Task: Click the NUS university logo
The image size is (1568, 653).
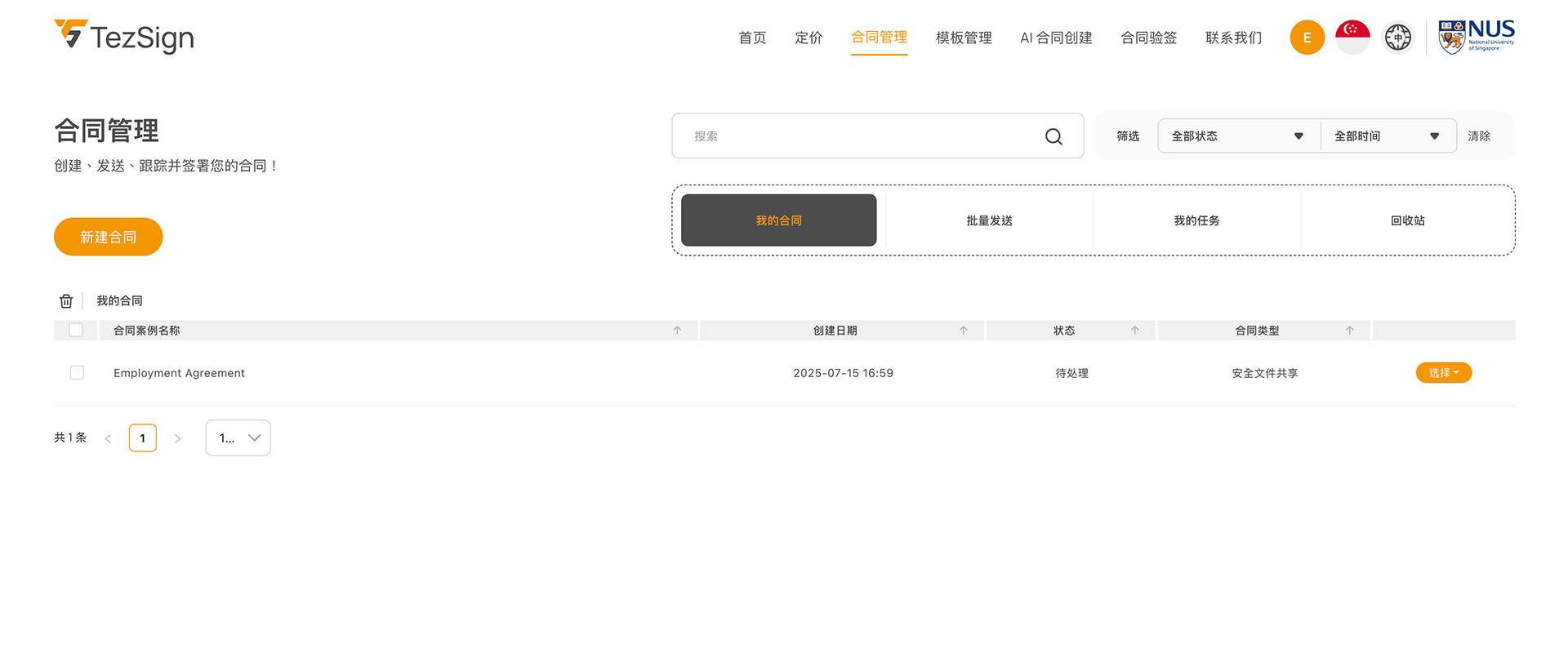Action: (1476, 38)
